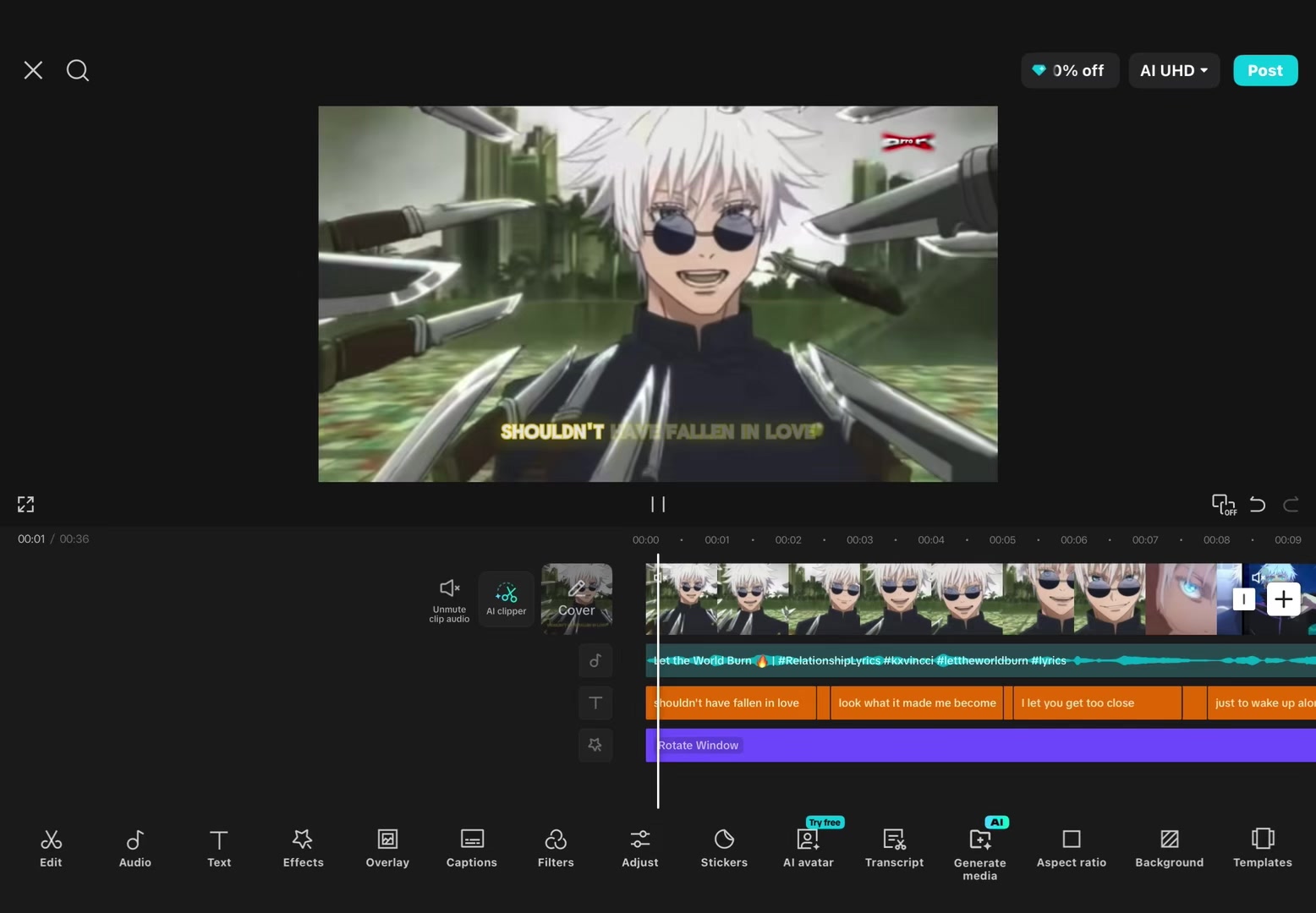This screenshot has width=1316, height=913.
Task: Select the blue-eye close-up video clip thumbnail
Action: [1181, 599]
